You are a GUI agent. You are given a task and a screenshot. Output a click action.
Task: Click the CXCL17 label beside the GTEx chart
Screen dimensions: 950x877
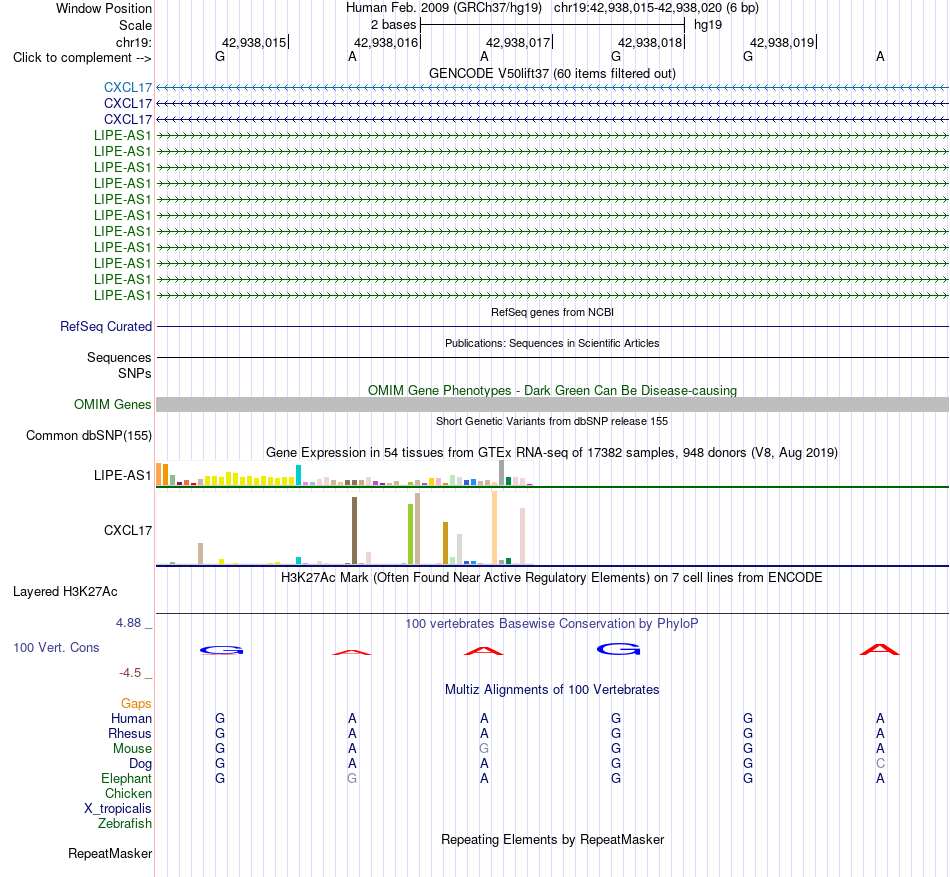coord(127,531)
